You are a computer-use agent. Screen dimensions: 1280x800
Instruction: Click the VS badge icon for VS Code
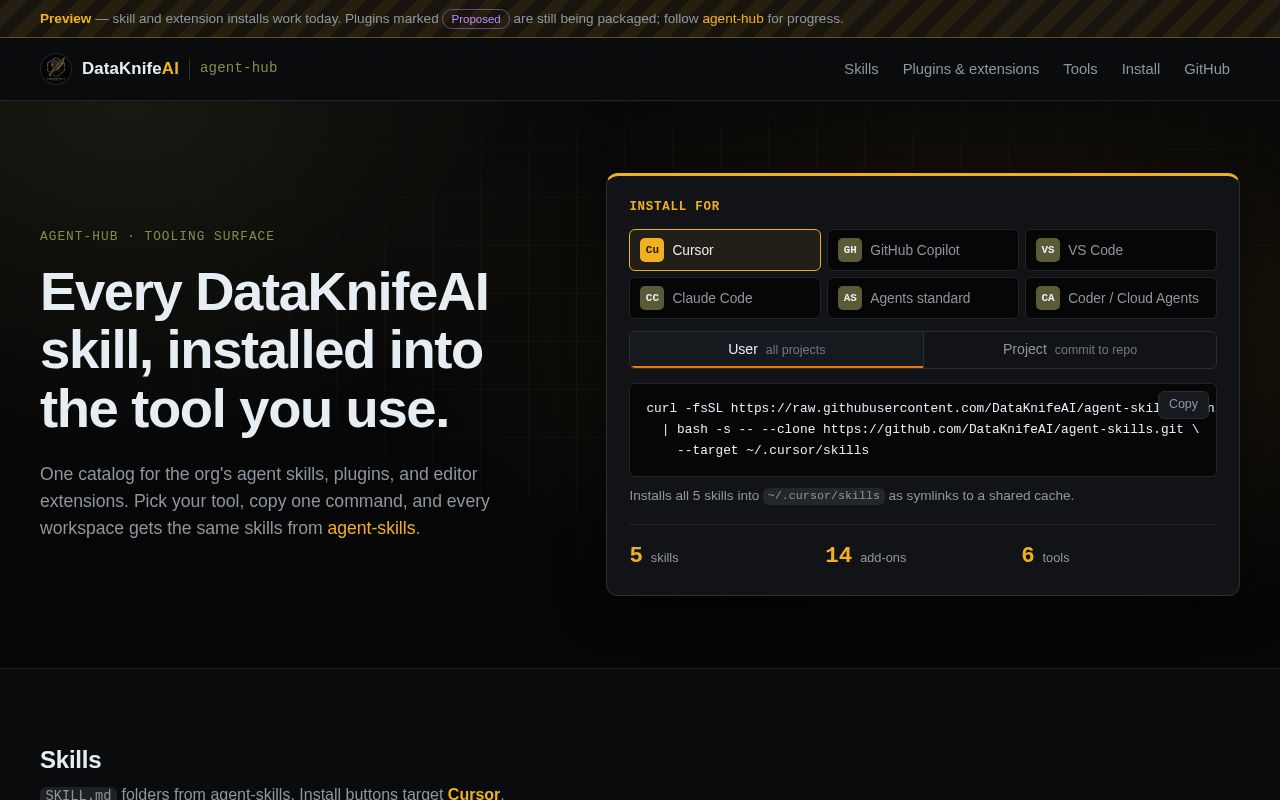pos(1048,250)
